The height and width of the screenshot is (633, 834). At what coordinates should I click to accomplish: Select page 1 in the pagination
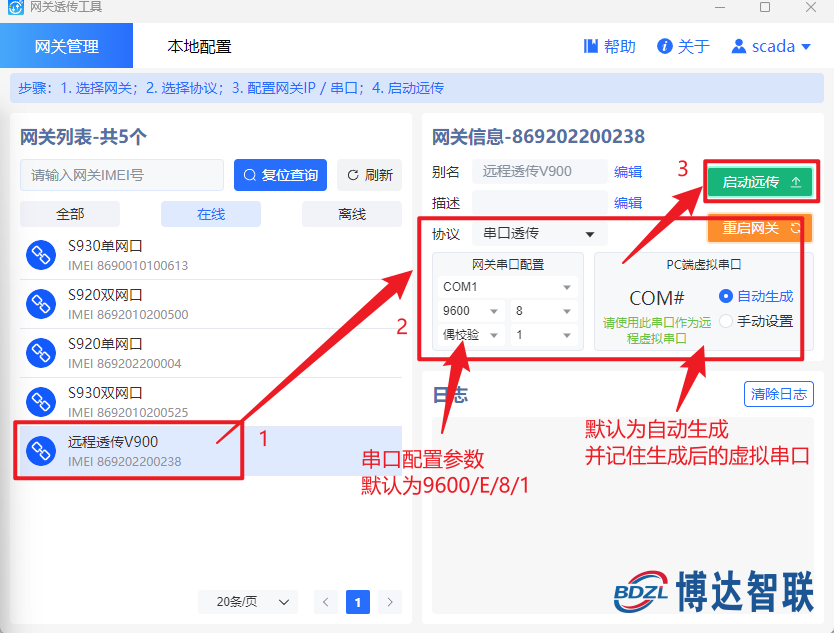click(358, 602)
